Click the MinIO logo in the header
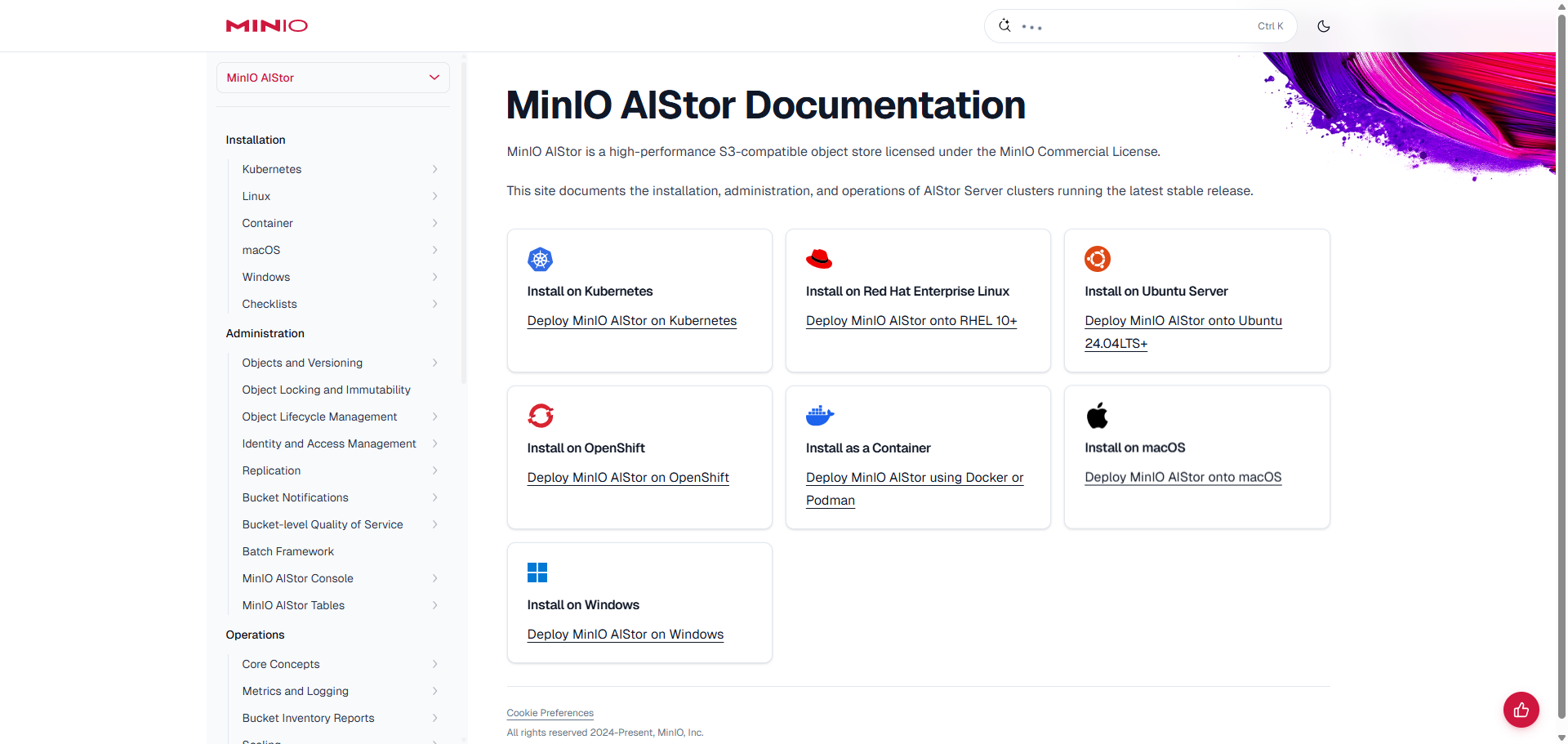1568x744 pixels. [266, 26]
